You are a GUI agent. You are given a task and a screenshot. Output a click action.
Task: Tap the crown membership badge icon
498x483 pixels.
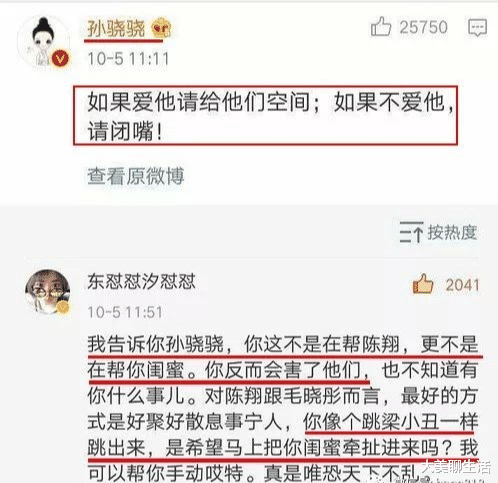pyautogui.click(x=162, y=28)
